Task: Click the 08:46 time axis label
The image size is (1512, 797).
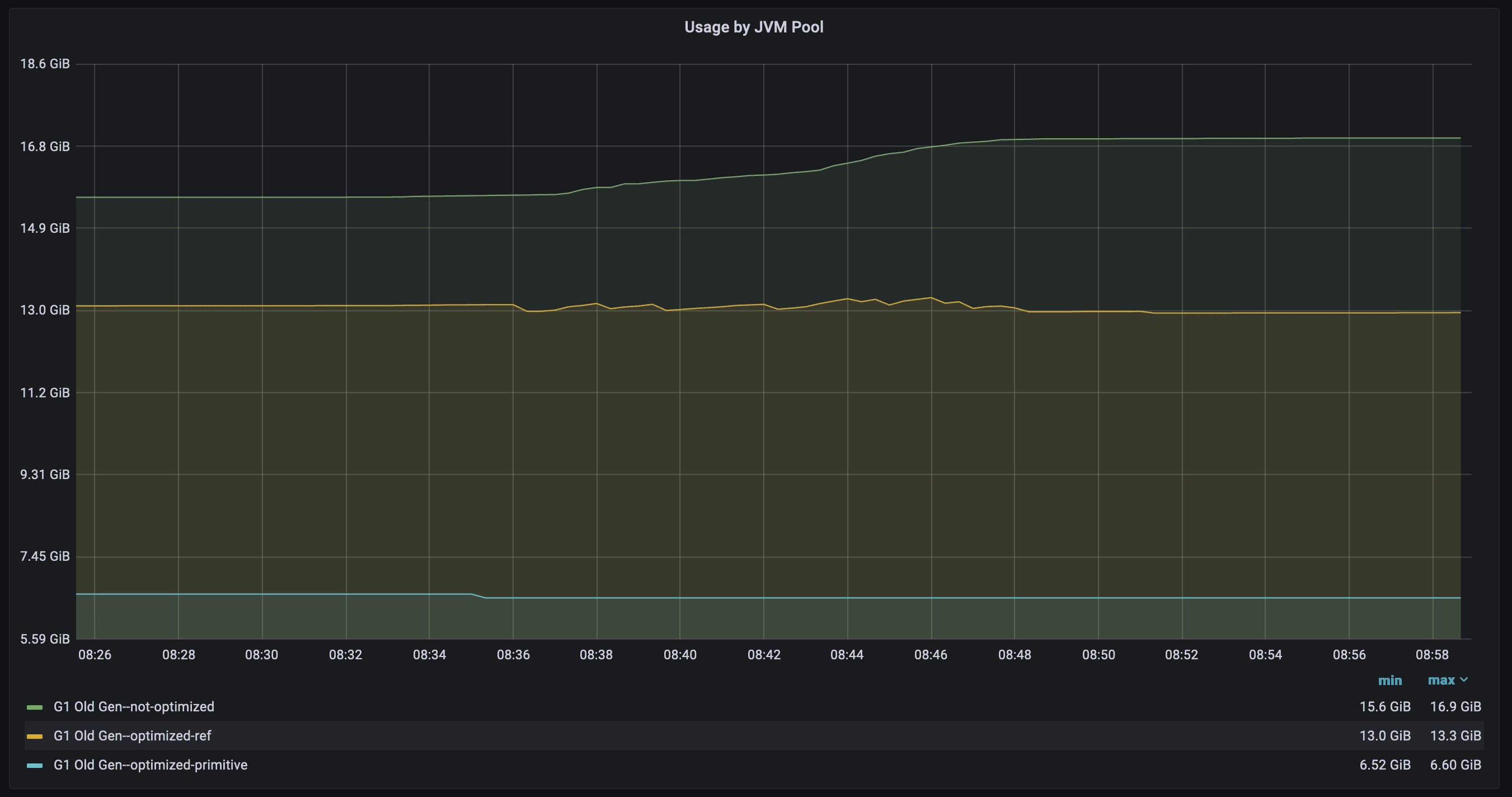Action: [931, 655]
